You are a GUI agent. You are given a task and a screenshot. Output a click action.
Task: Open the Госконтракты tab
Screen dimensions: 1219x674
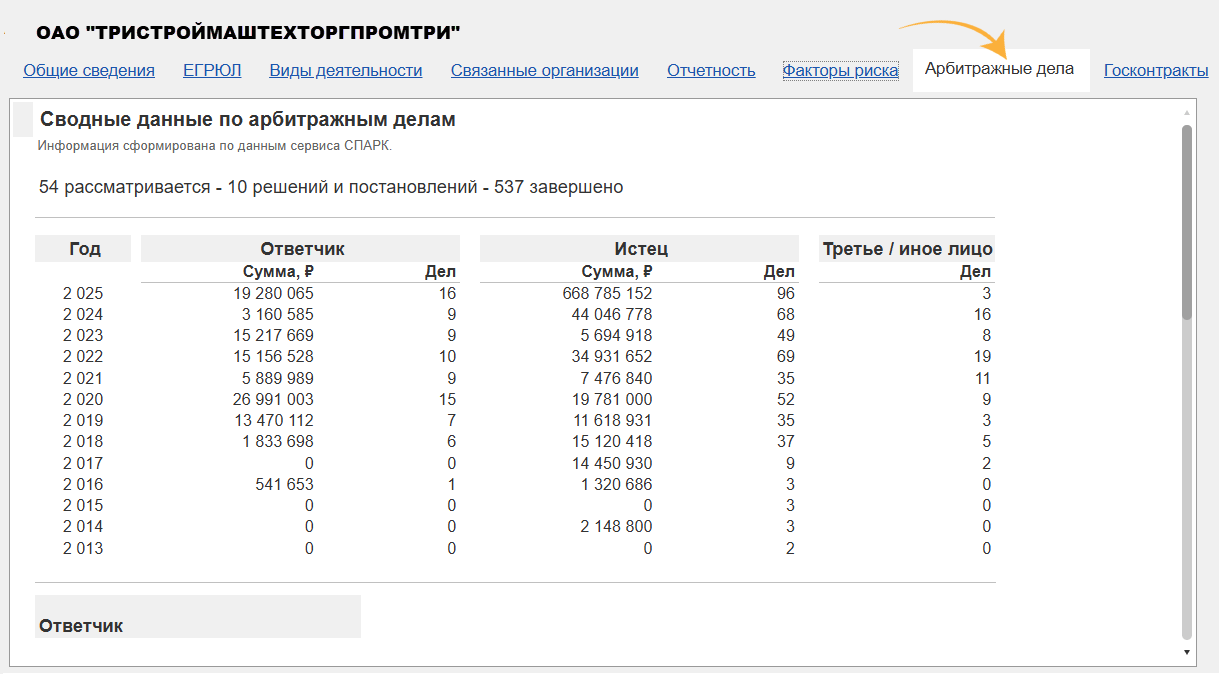(1156, 70)
